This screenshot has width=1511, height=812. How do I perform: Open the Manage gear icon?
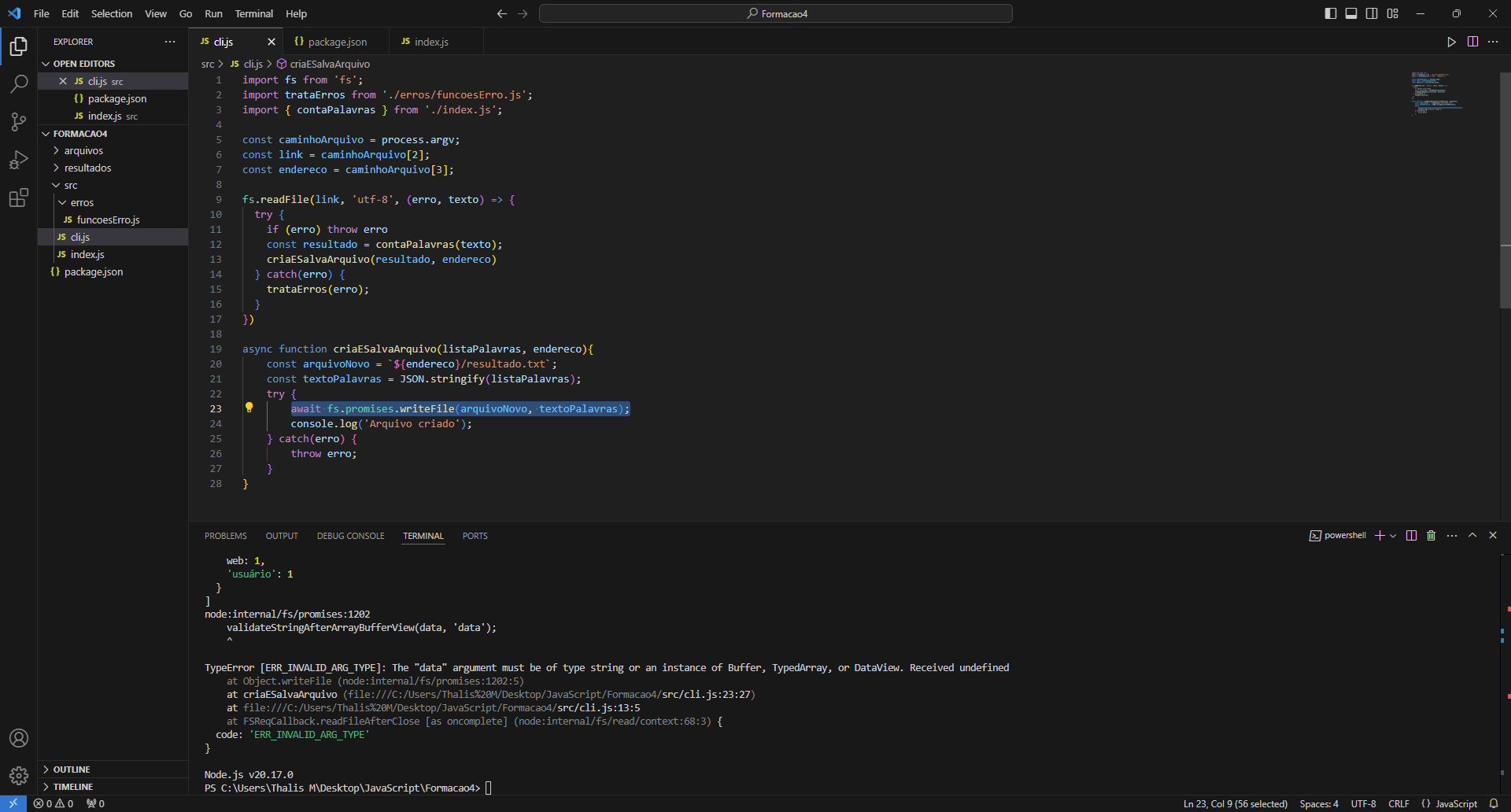pyautogui.click(x=19, y=776)
